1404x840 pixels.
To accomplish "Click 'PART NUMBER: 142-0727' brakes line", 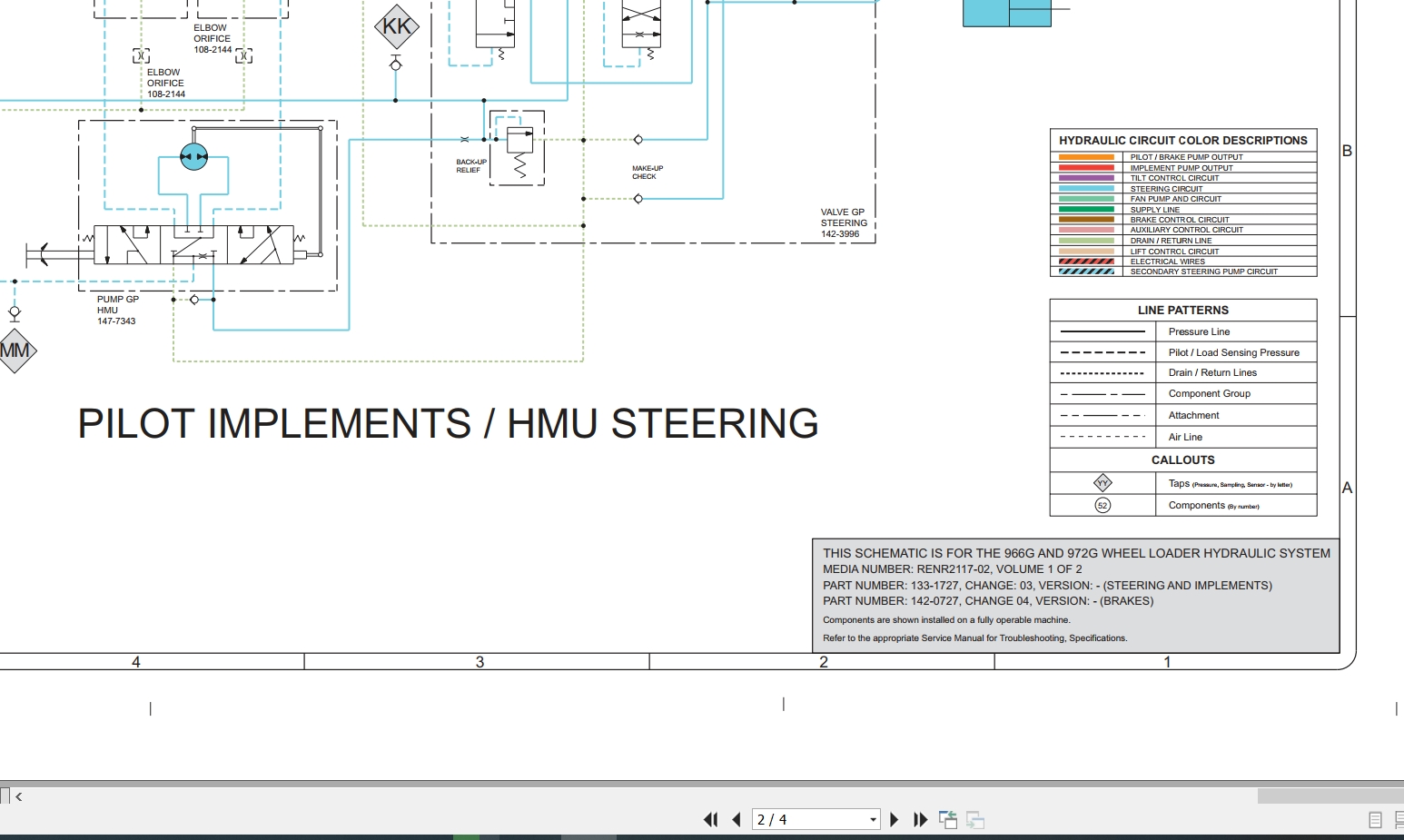I will tap(988, 601).
